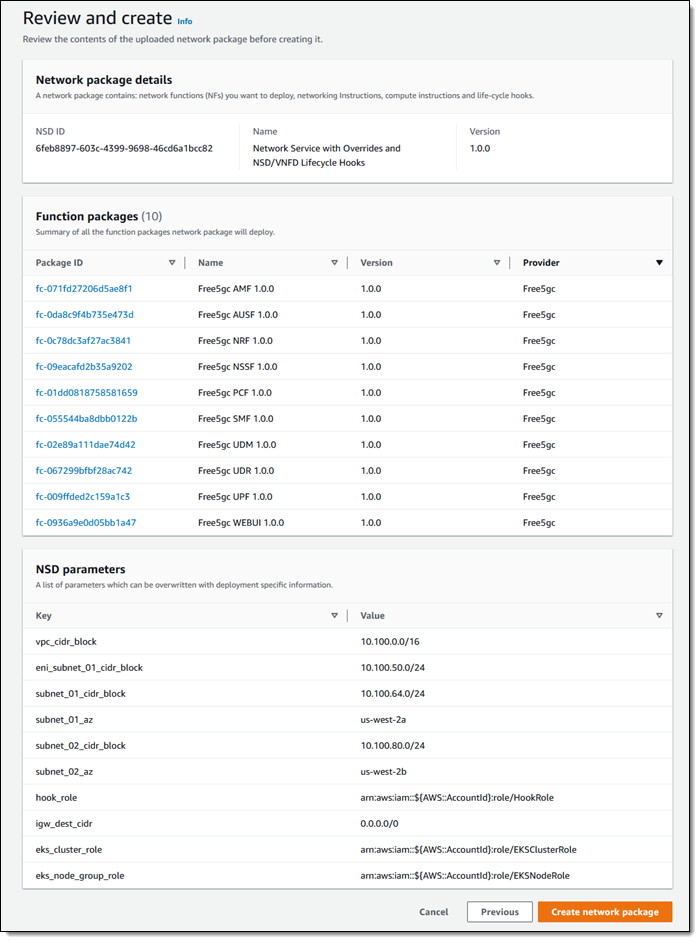
Task: Select the network package name text
Action: click(326, 156)
